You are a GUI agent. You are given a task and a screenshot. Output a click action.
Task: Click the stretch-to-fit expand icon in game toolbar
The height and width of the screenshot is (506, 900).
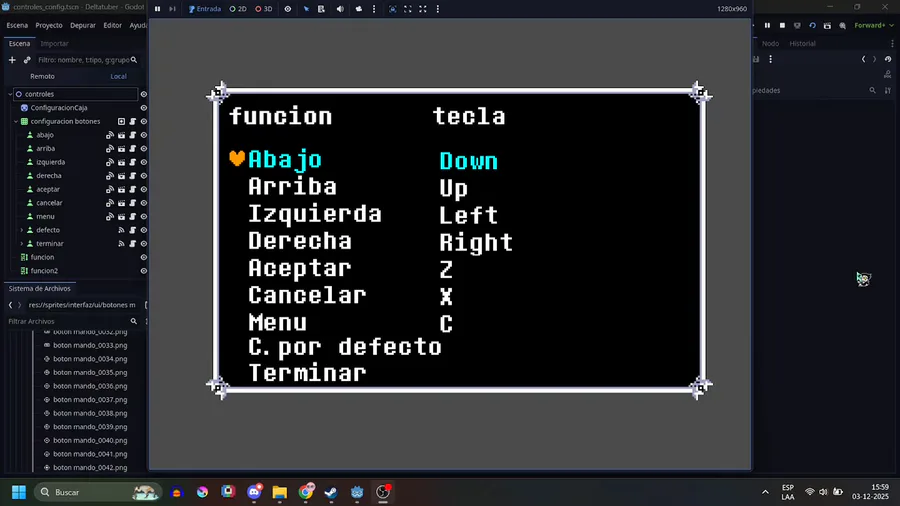(423, 9)
